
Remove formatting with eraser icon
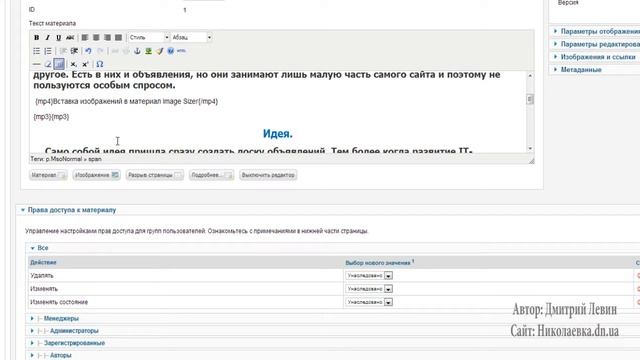48,64
